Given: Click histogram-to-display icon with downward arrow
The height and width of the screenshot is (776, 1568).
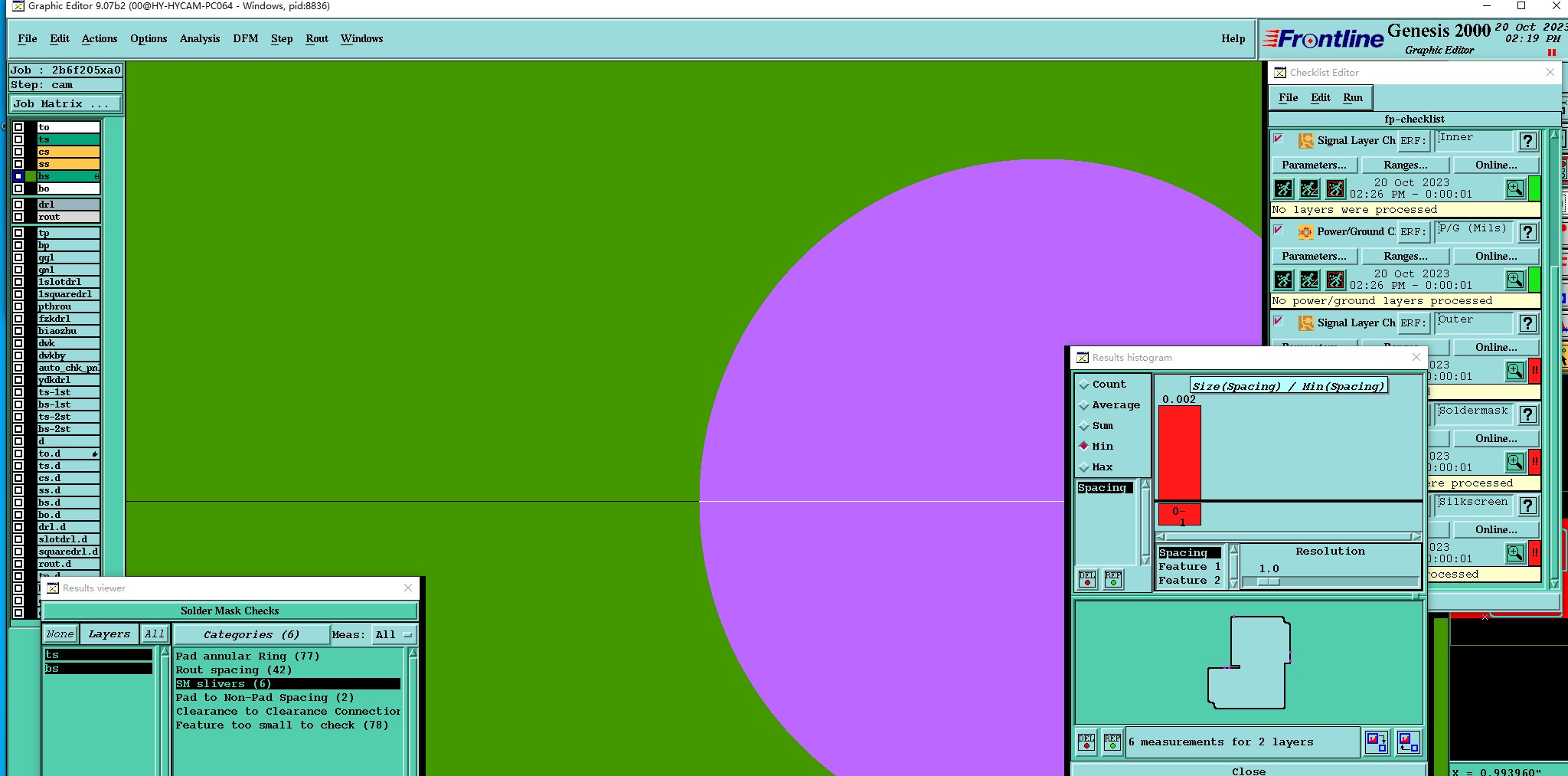Looking at the screenshot, I should (1376, 742).
